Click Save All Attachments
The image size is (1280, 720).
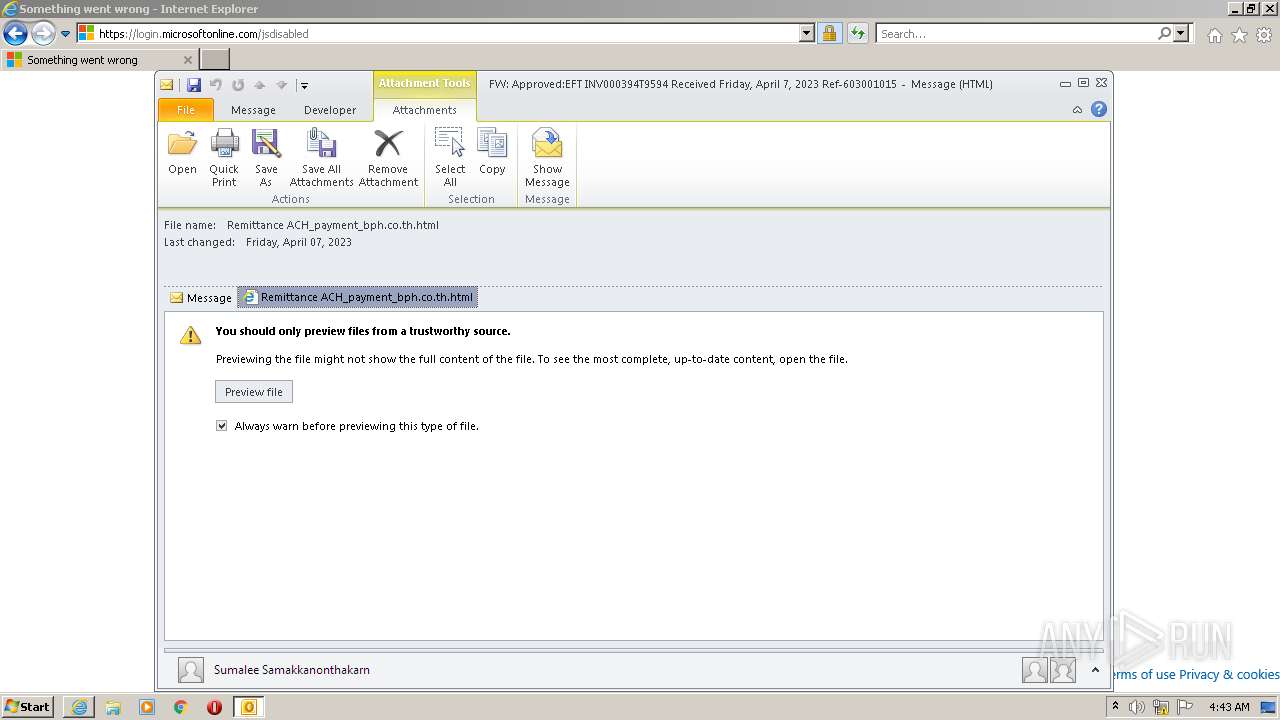click(x=321, y=157)
